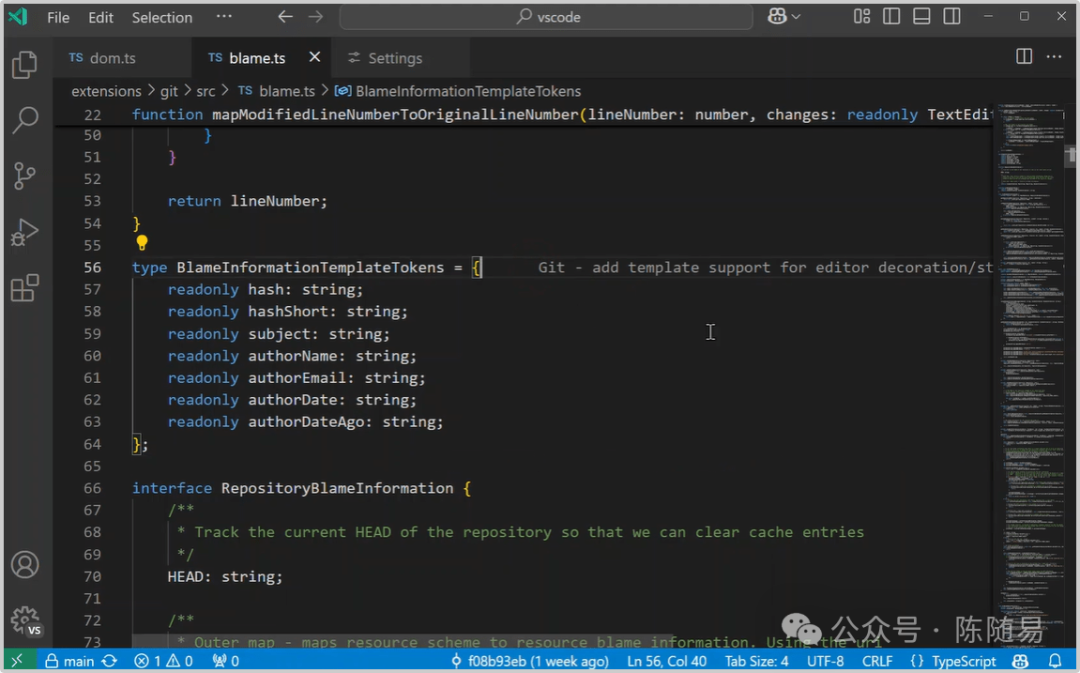This screenshot has height=673, width=1080.
Task: Toggle the primary sidebar from the title bar
Action: [891, 16]
